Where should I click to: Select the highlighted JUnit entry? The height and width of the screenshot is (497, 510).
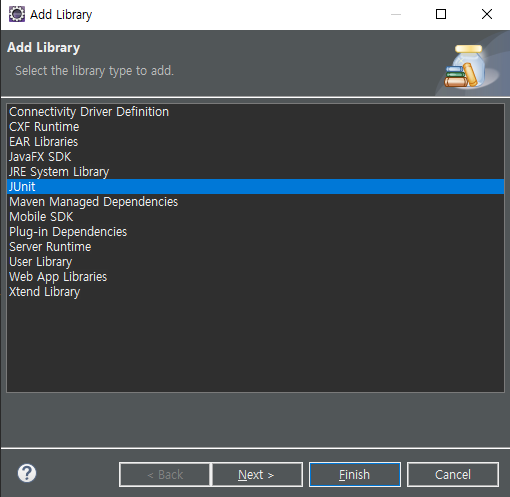(x=255, y=187)
